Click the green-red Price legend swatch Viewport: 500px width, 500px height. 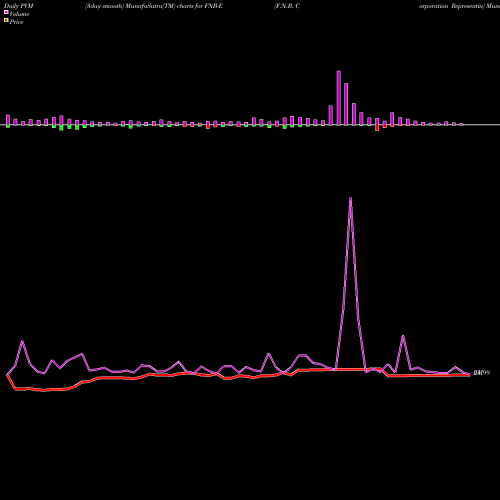point(6,21)
